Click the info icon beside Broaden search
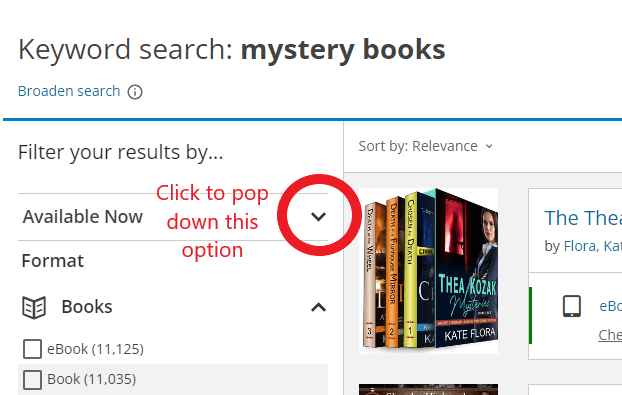 [135, 92]
